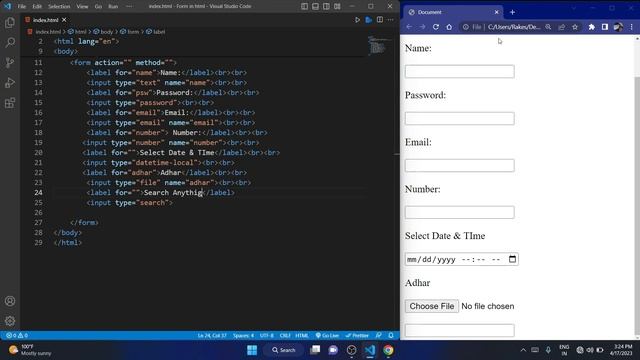The width and height of the screenshot is (640, 360).
Task: Toggle Primary Side Bar layout icon
Action: coord(304,6)
